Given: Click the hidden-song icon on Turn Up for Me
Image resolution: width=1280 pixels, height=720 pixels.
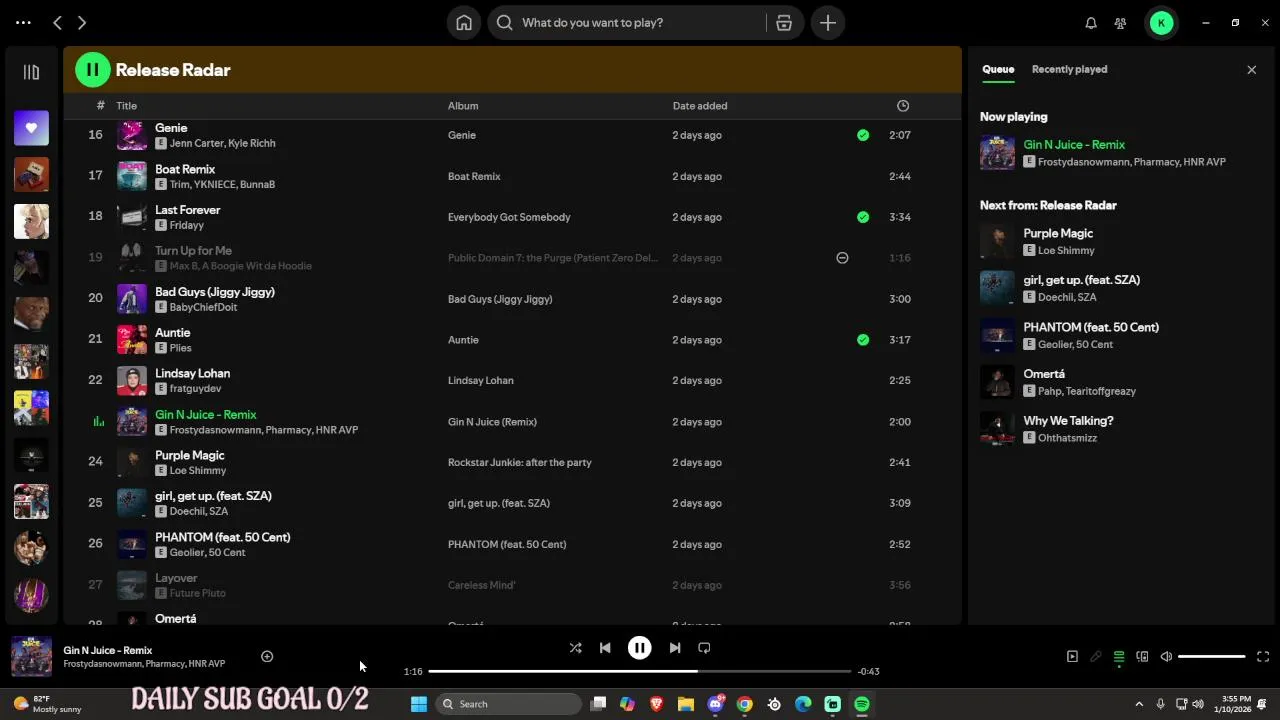Looking at the screenshot, I should [x=842, y=258].
